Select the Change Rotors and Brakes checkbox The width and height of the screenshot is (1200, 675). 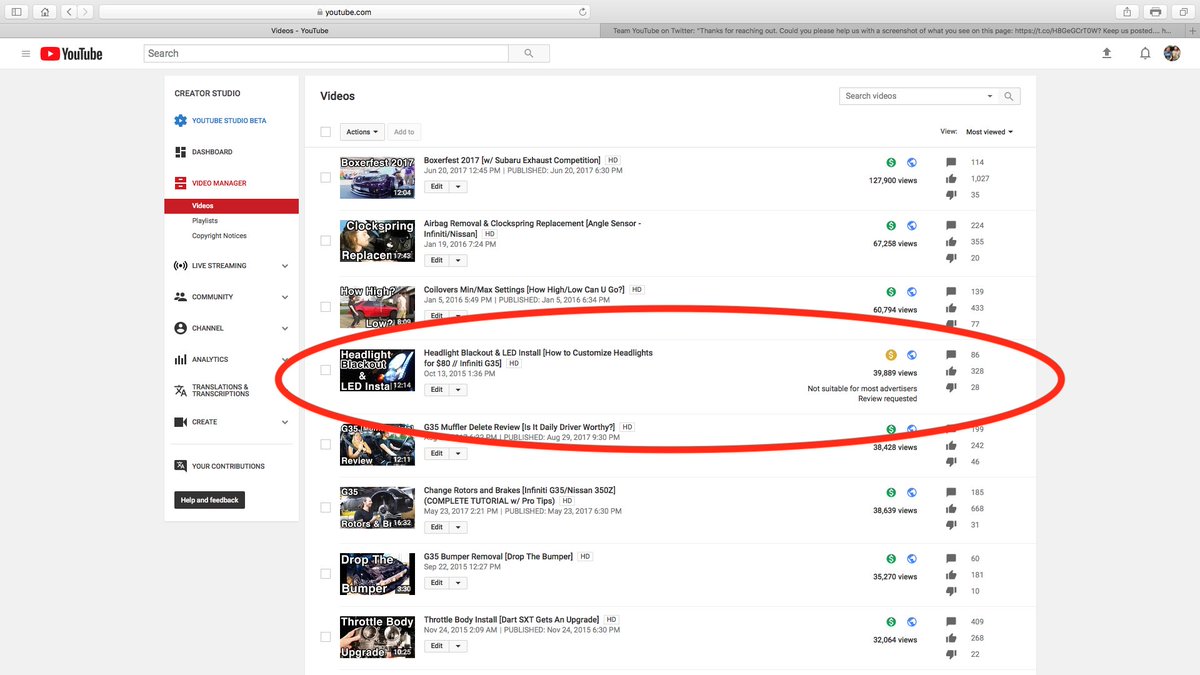[x=325, y=507]
